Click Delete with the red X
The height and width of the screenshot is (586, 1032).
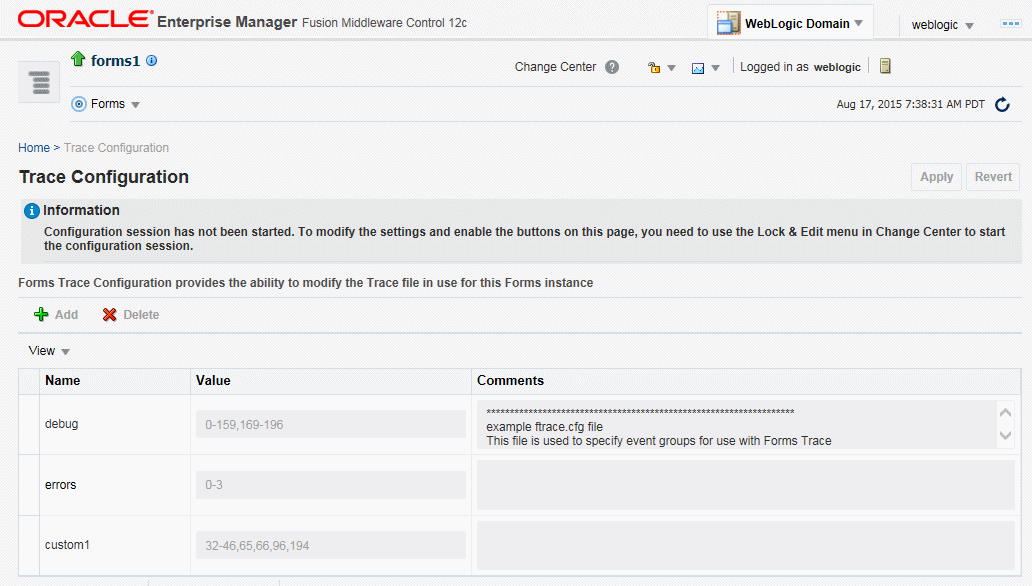pyautogui.click(x=131, y=315)
